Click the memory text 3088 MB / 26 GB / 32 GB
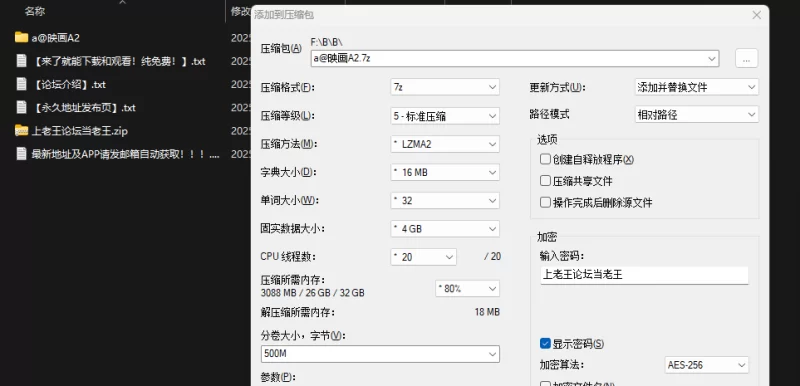The width and height of the screenshot is (800, 386). [312, 293]
